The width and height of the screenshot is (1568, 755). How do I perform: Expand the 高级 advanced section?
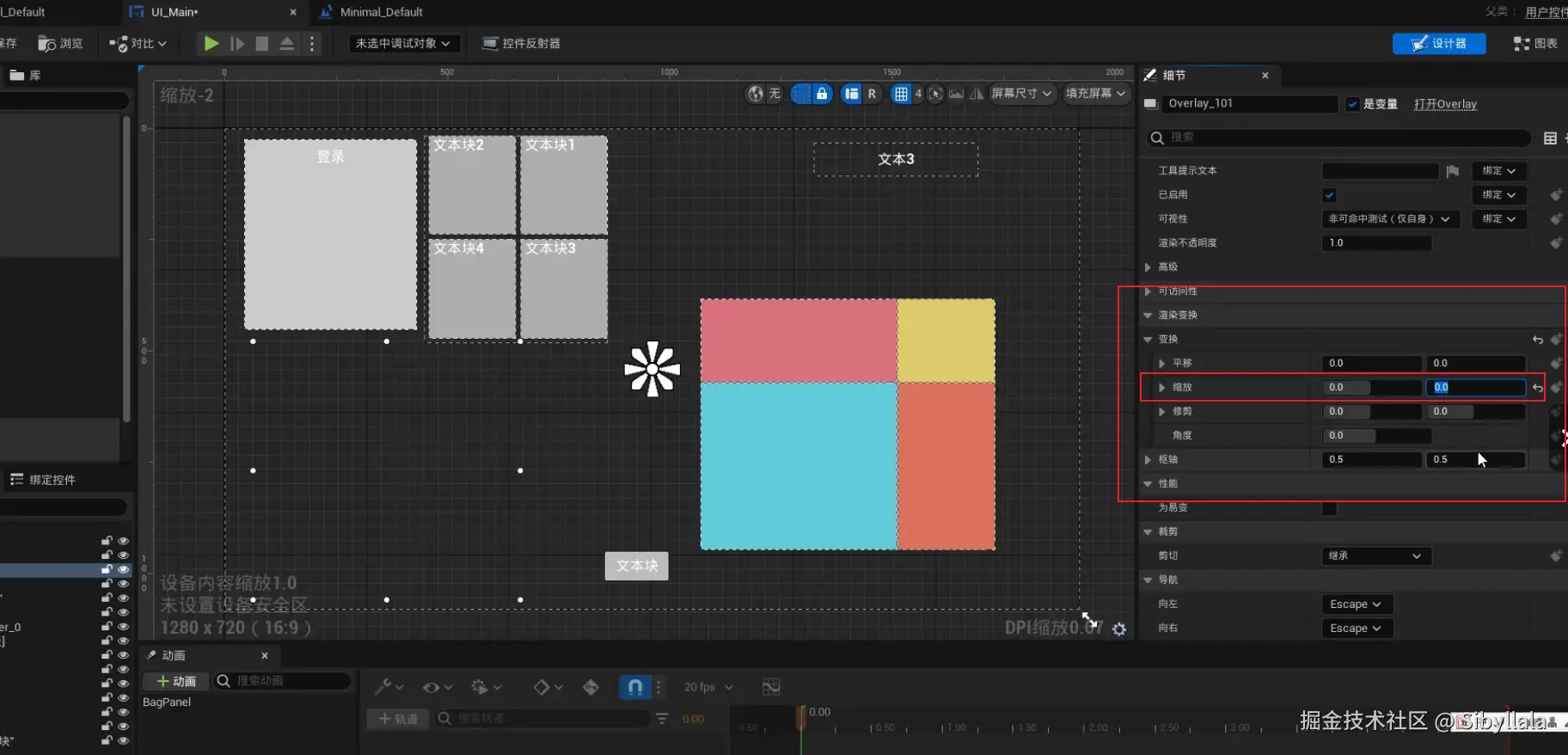(x=1148, y=267)
